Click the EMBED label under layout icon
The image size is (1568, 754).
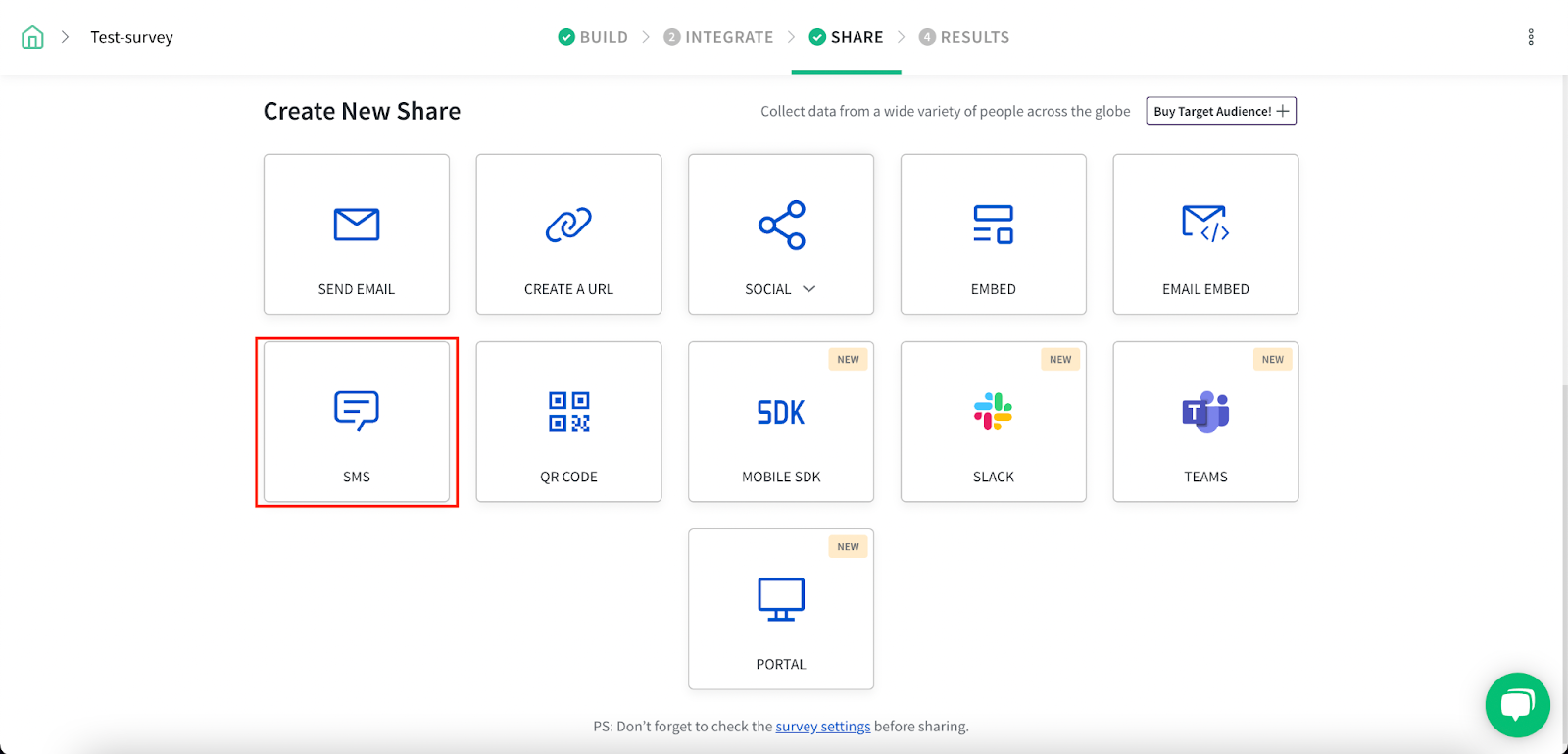(x=993, y=289)
